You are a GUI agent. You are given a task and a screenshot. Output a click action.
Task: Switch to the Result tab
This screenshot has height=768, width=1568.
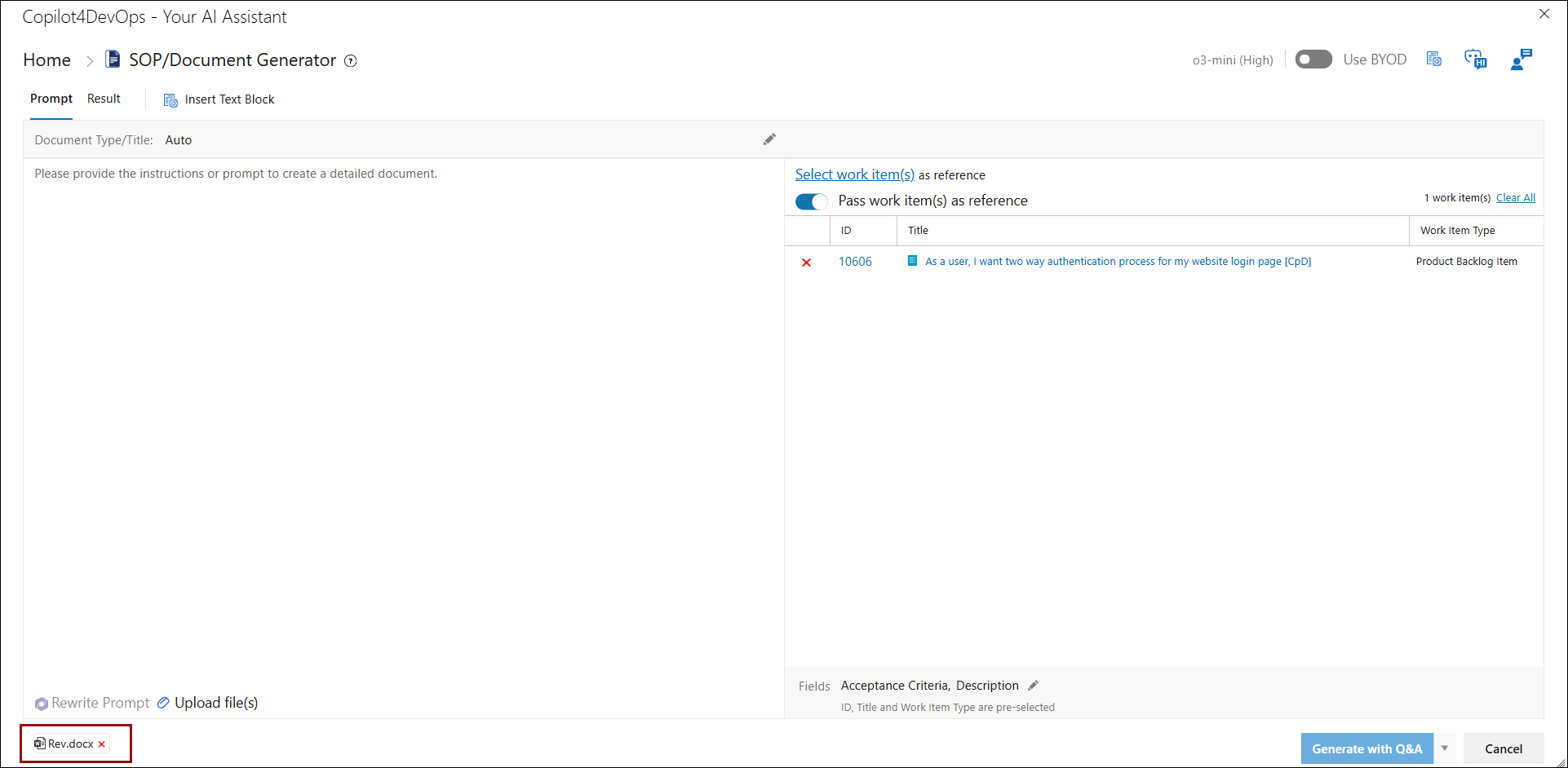pyautogui.click(x=104, y=99)
